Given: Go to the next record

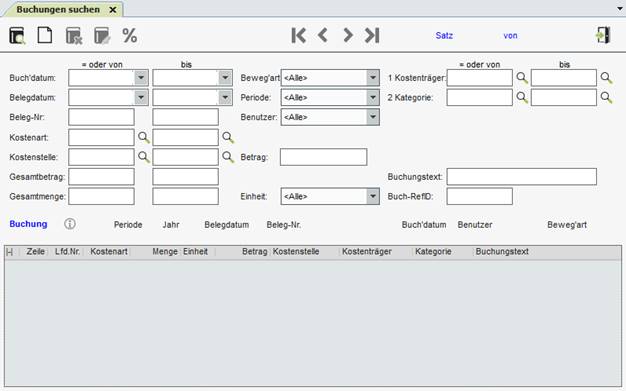Looking at the screenshot, I should click(x=348, y=36).
